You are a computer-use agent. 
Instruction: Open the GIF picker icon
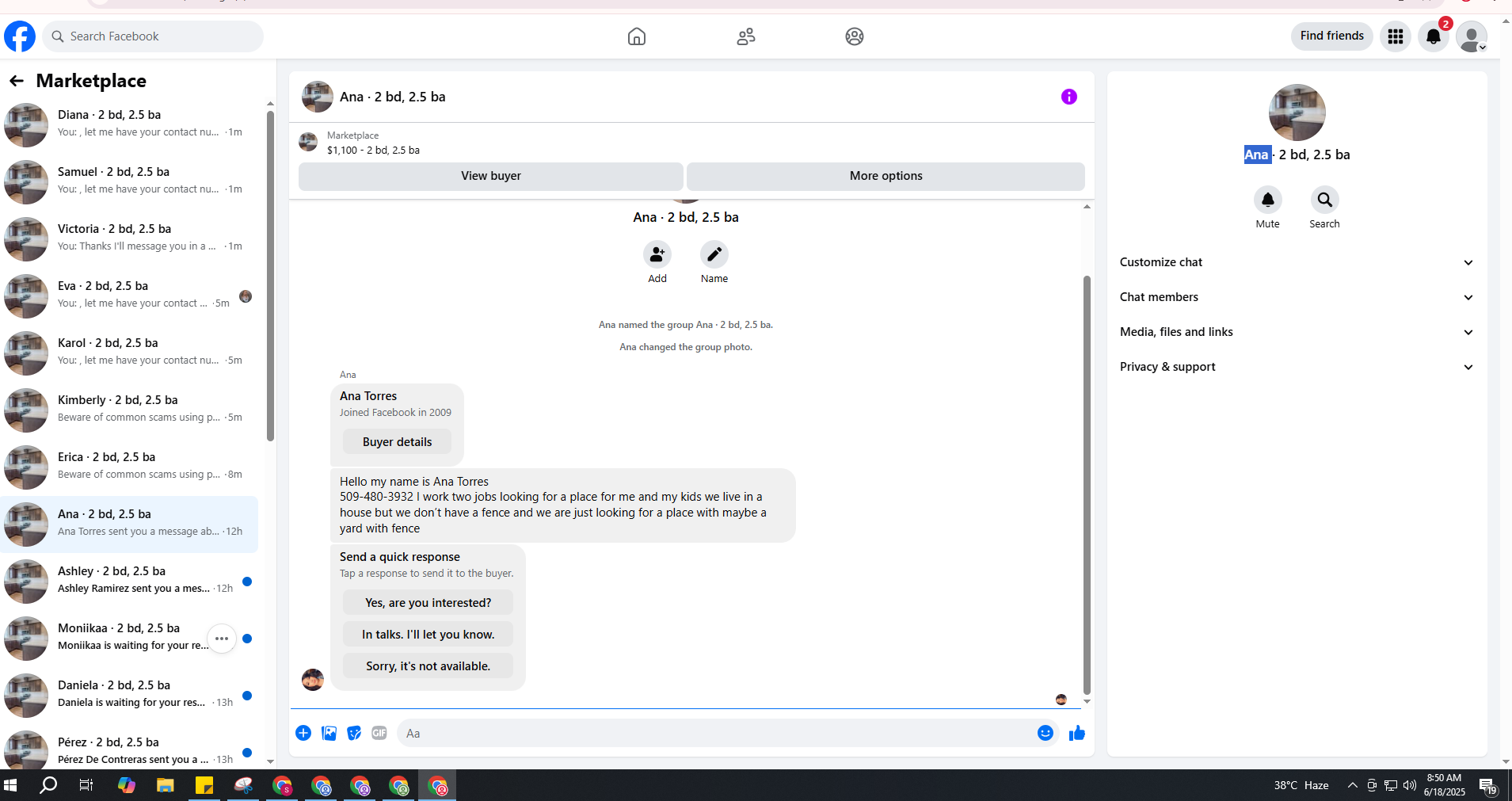(x=379, y=733)
